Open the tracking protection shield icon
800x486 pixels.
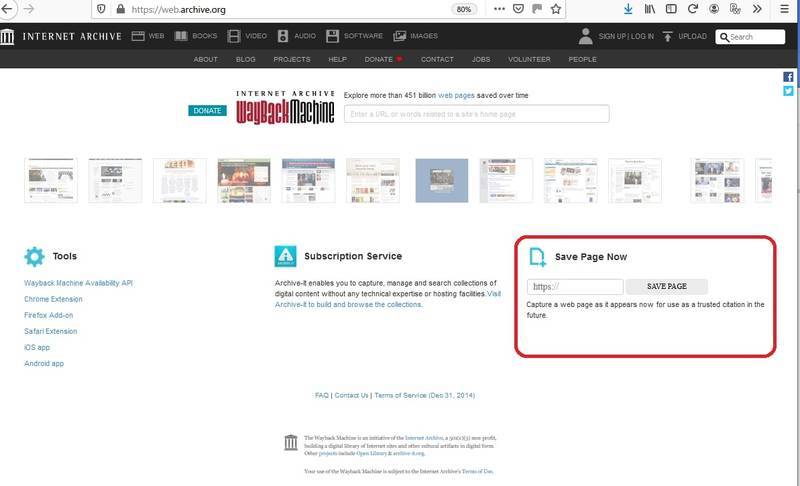[x=101, y=9]
